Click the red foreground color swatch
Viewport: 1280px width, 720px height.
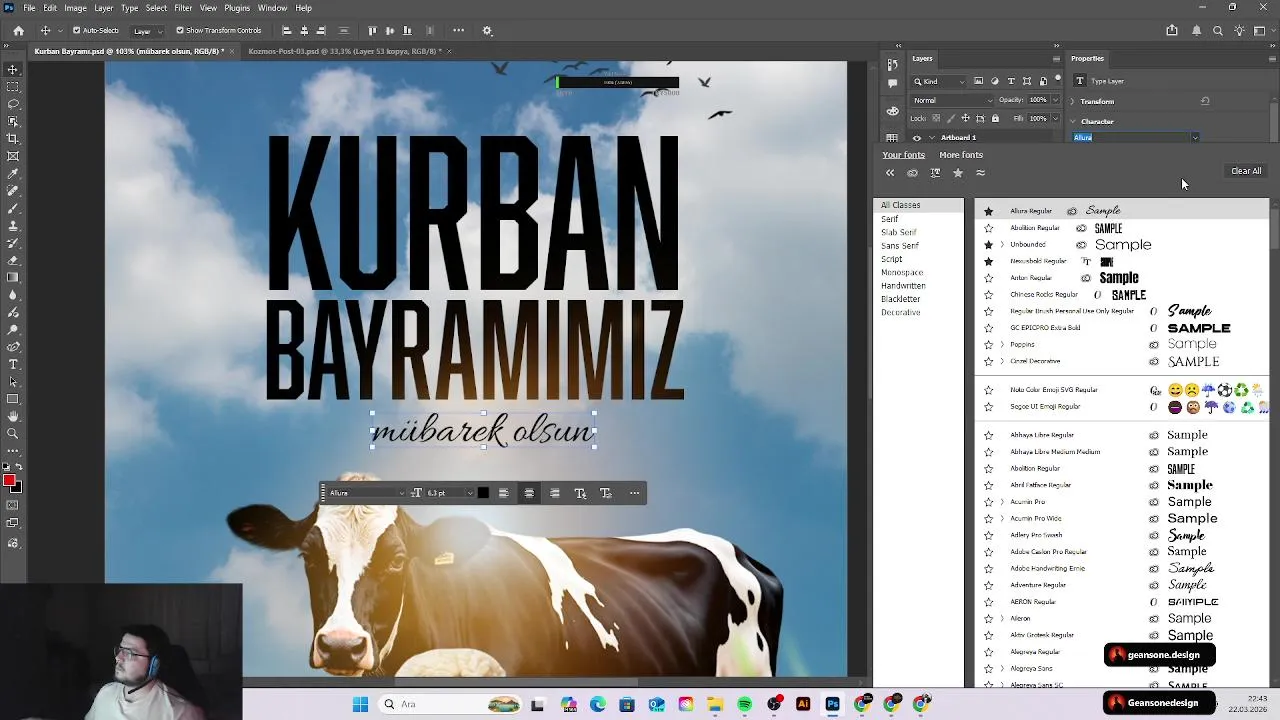pyautogui.click(x=9, y=481)
